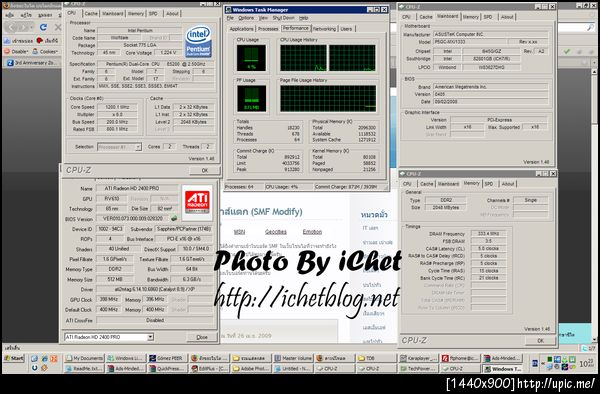Open Master Volume from taskbar
Viewport: 600px width, 394px height.
click(293, 358)
